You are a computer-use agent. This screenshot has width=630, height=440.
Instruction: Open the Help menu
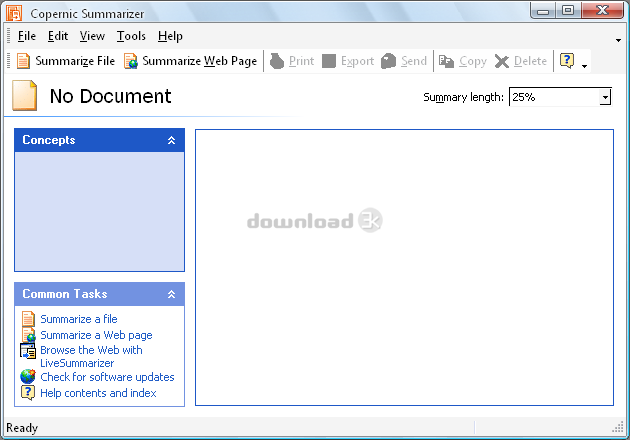click(170, 36)
